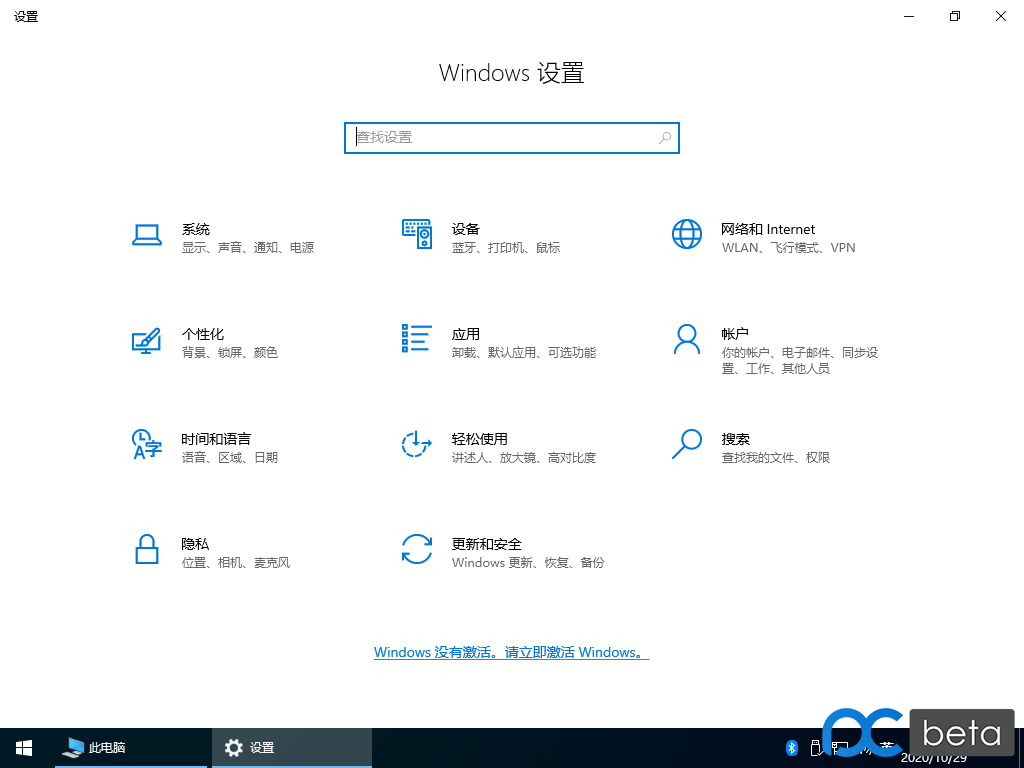This screenshot has width=1024, height=768.
Task: Open the 搜索 magnifier category icon
Action: 686,444
